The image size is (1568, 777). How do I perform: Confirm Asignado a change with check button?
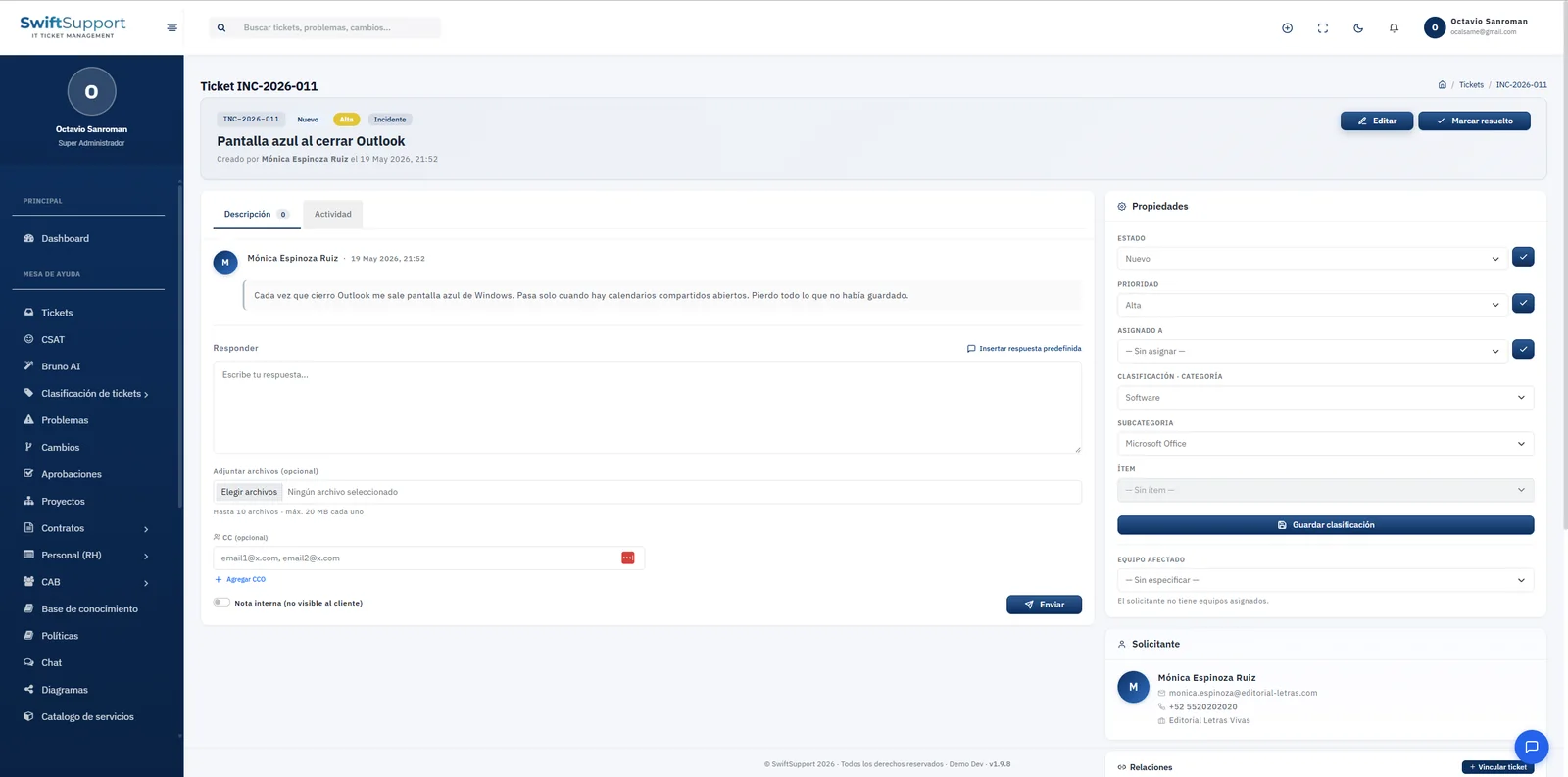click(1523, 349)
